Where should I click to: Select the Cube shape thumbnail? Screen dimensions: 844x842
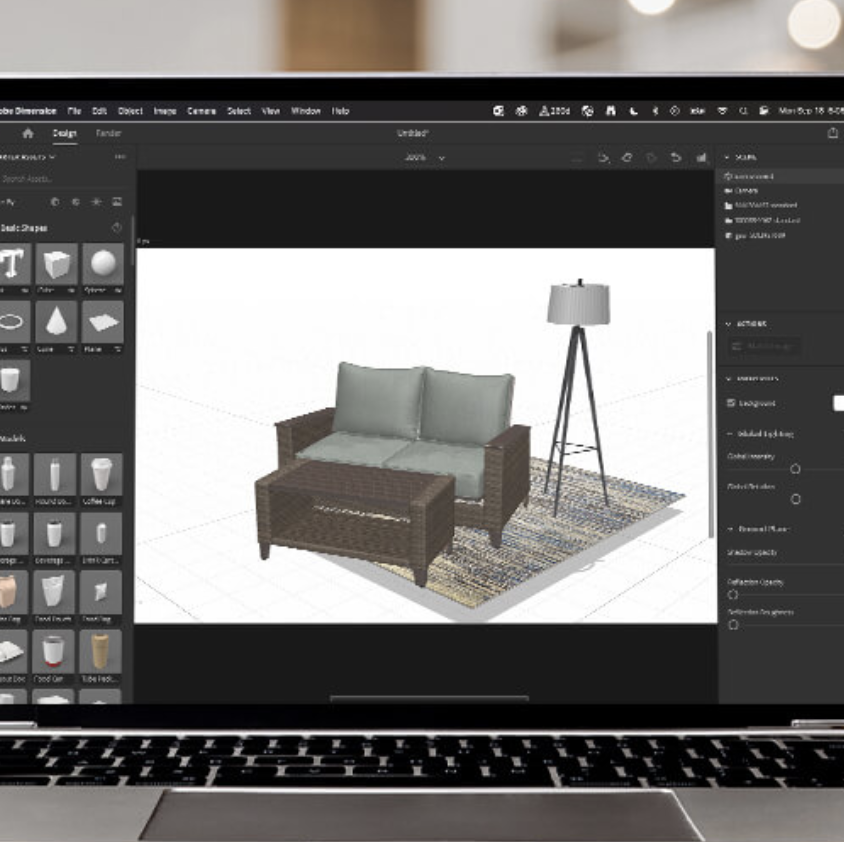pos(57,264)
